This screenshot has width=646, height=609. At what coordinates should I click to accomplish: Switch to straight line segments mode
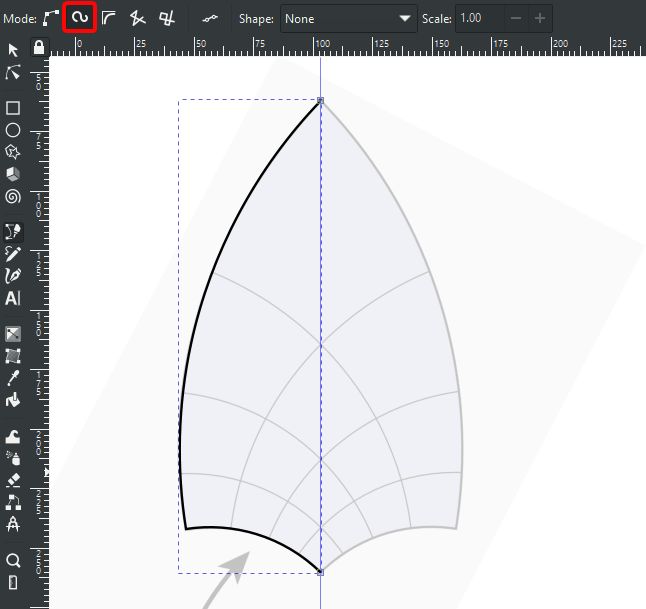pos(138,18)
